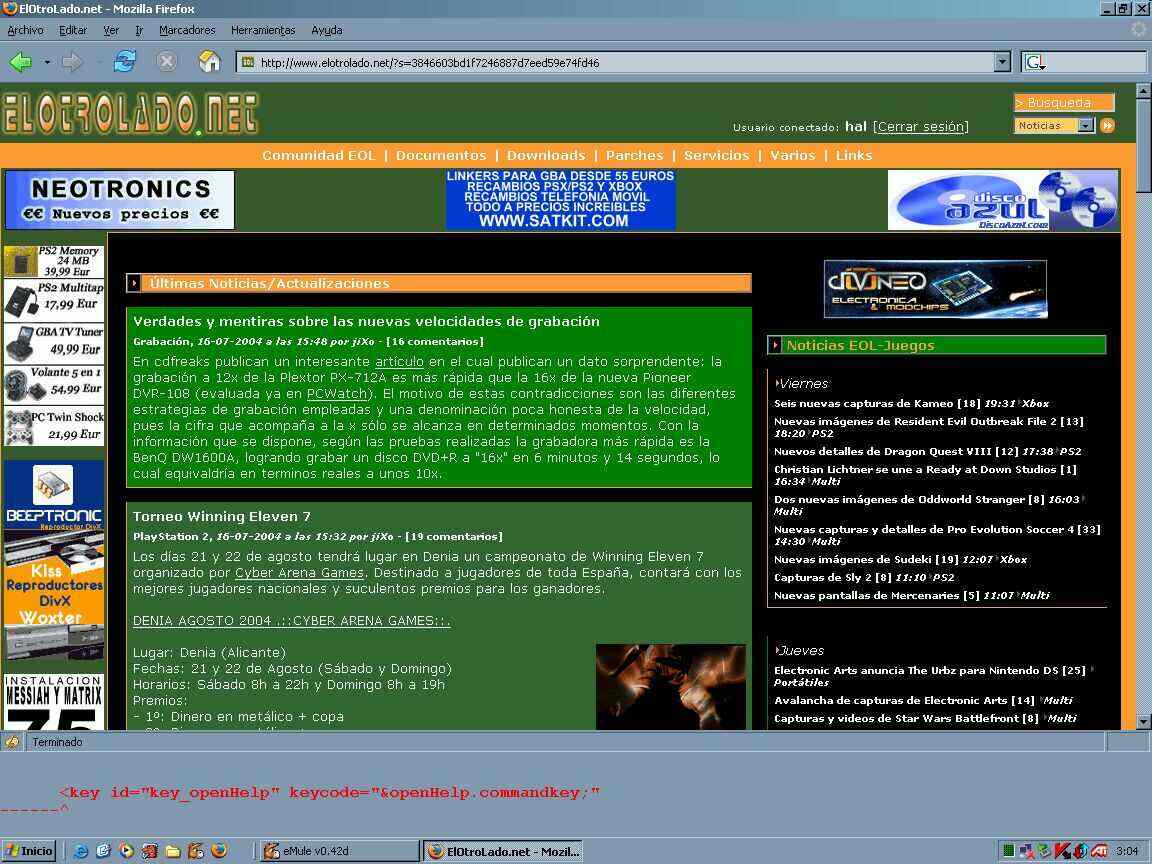Click the SATKIT.COM banner ad
The width and height of the screenshot is (1152, 864).
pos(561,200)
